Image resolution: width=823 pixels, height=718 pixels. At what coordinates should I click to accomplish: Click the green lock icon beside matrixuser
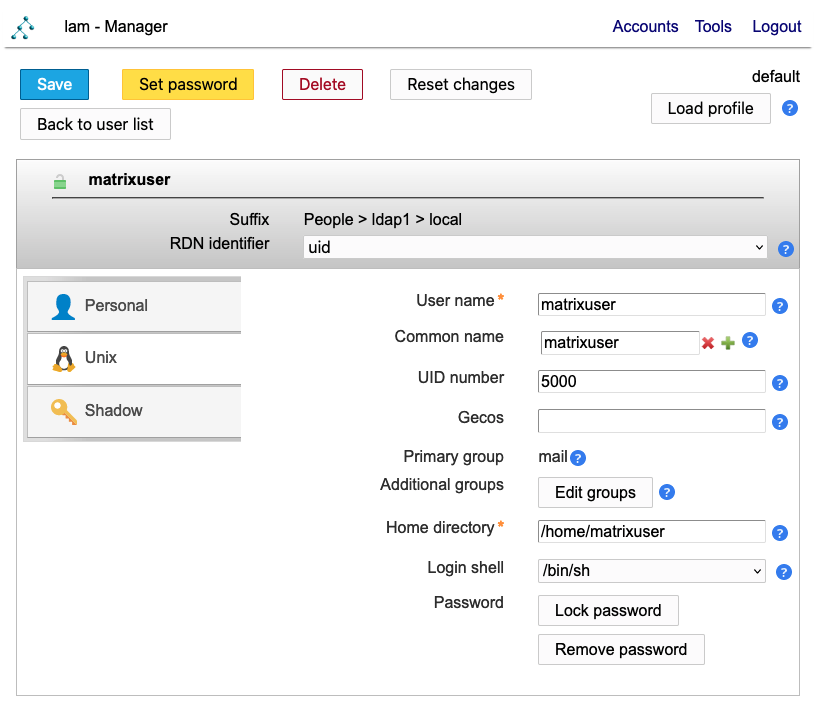pos(60,182)
